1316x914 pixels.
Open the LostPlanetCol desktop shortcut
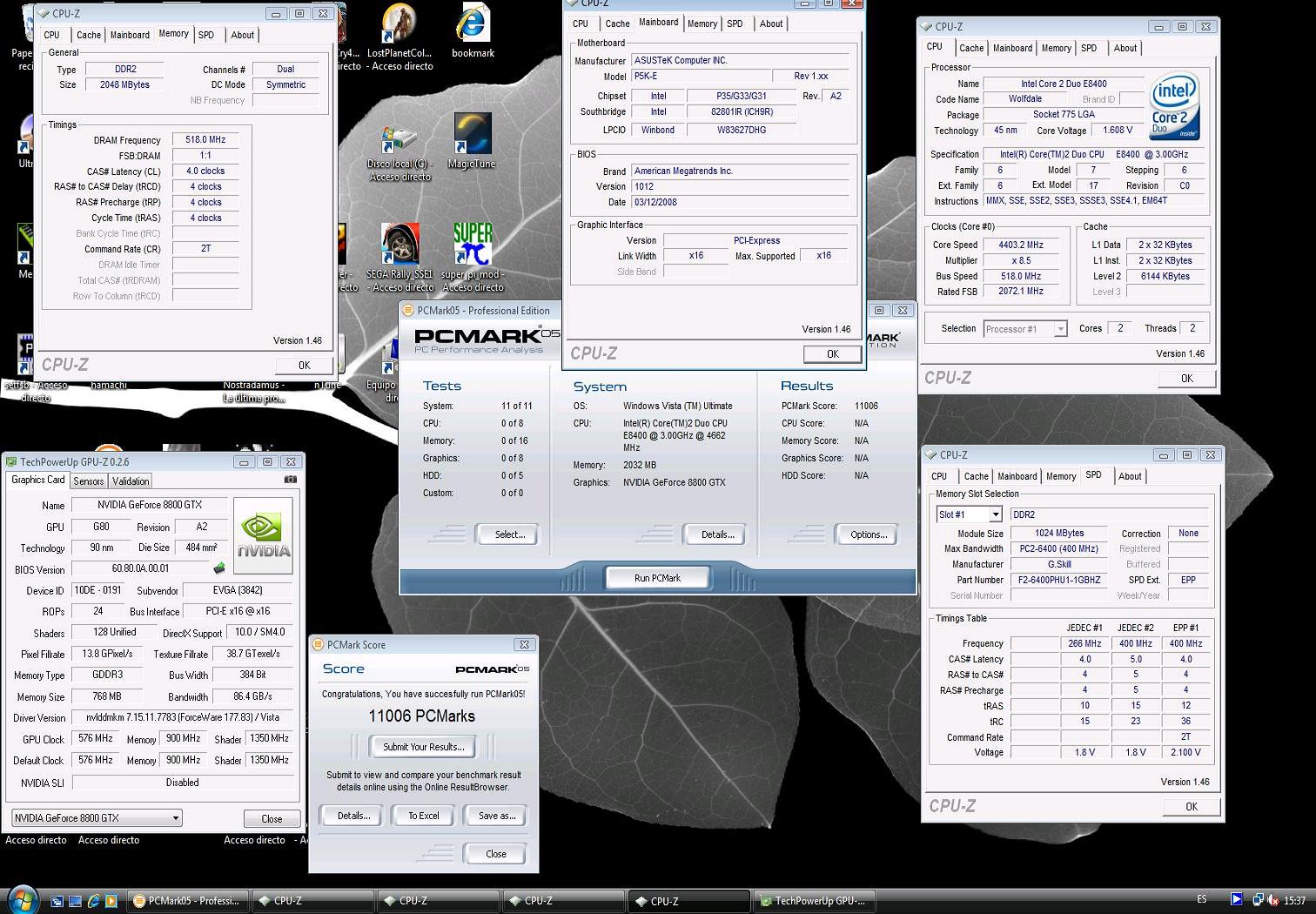[x=399, y=37]
